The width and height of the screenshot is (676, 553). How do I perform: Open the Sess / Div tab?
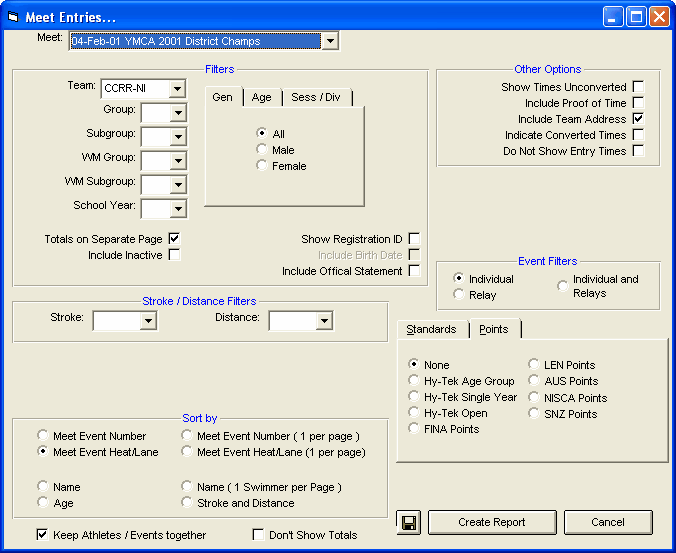315,97
